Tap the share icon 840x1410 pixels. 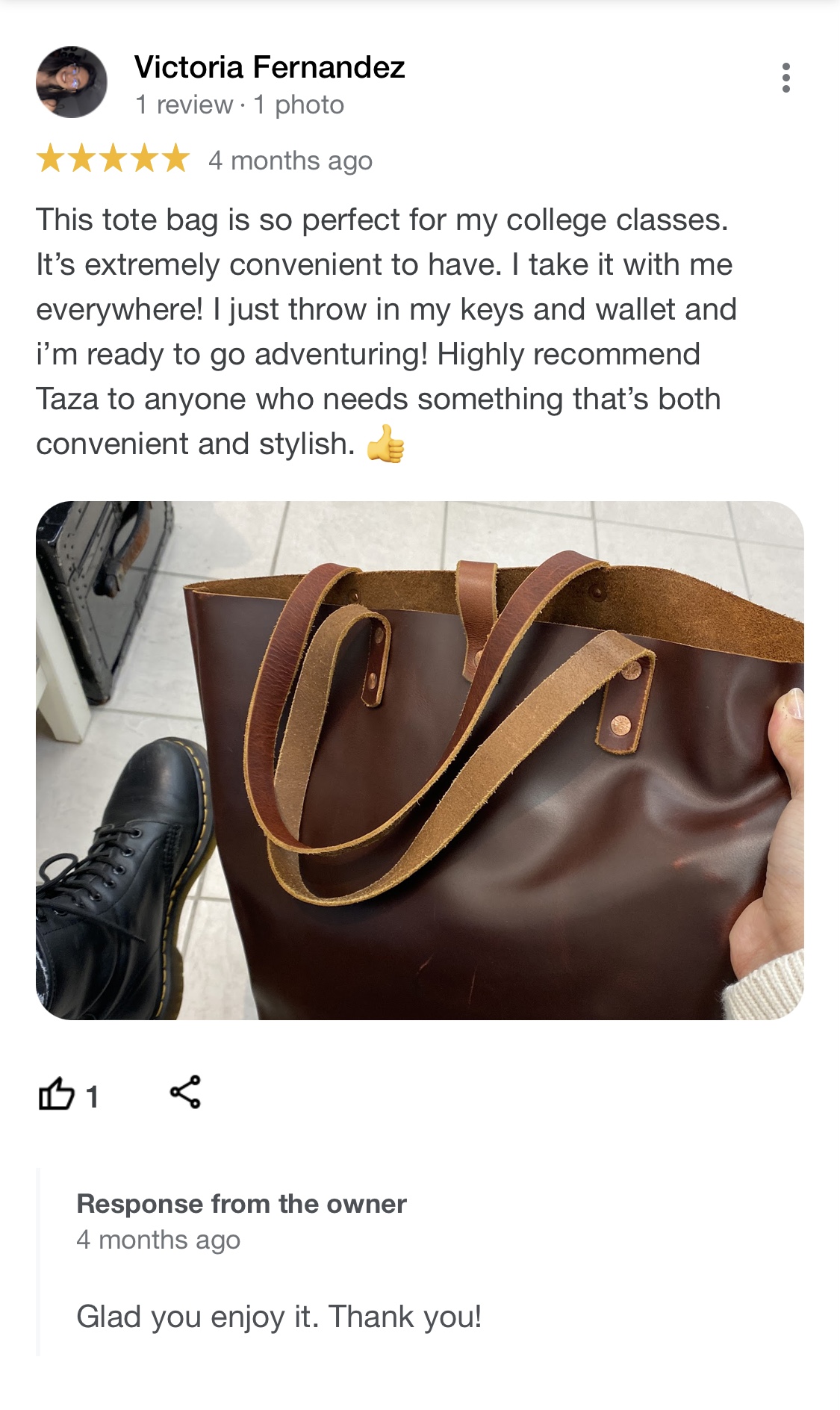[185, 1093]
